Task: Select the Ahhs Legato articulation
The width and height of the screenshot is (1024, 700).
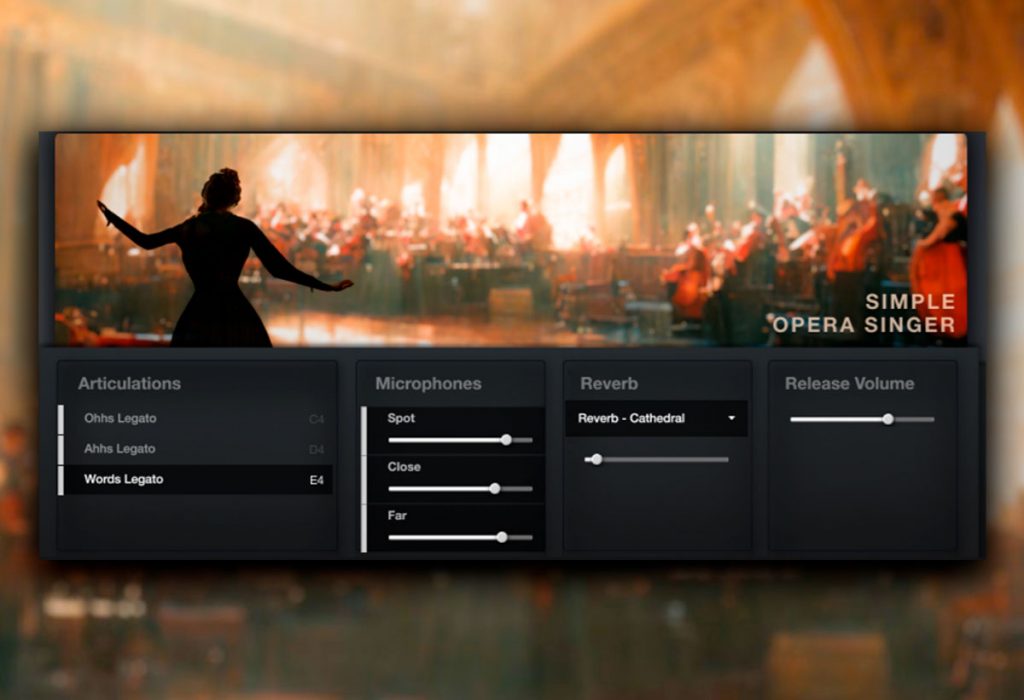Action: 196,449
